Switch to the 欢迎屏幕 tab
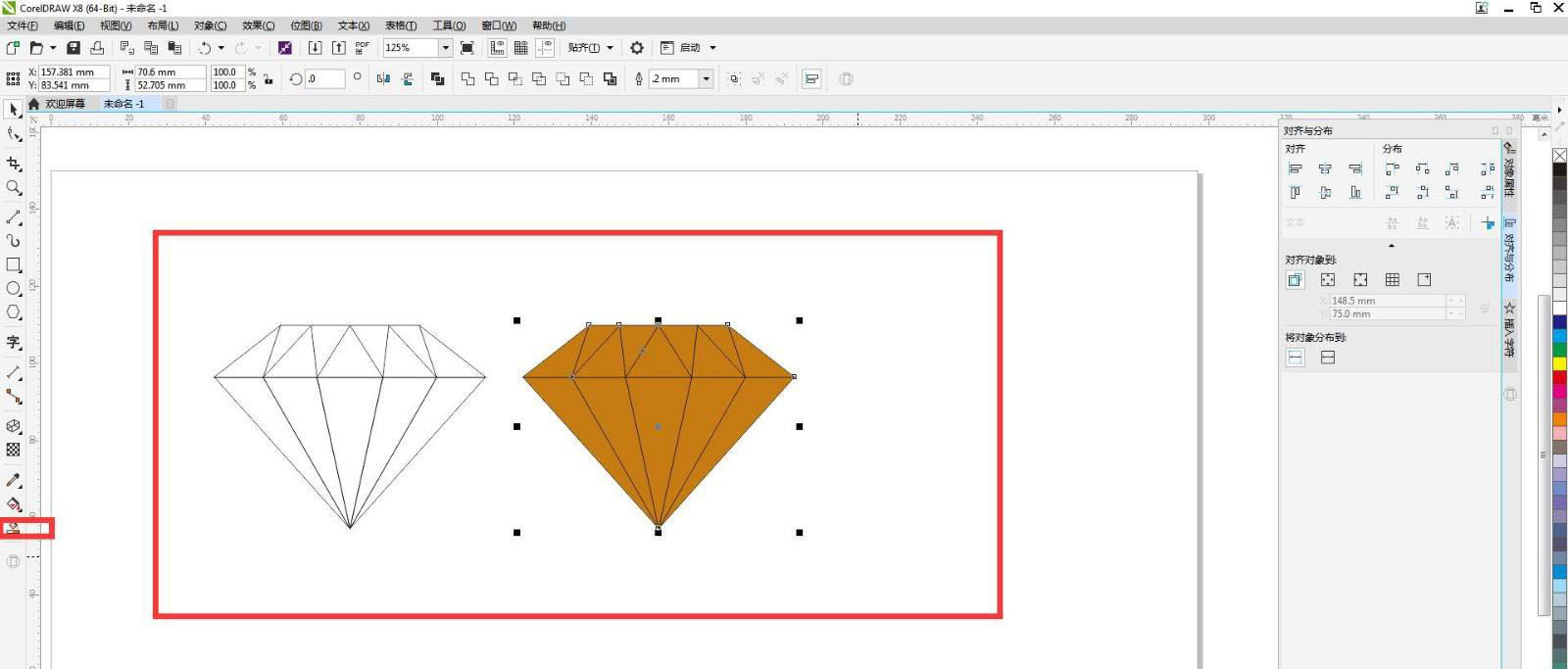Viewport: 1568px width, 669px height. [65, 104]
